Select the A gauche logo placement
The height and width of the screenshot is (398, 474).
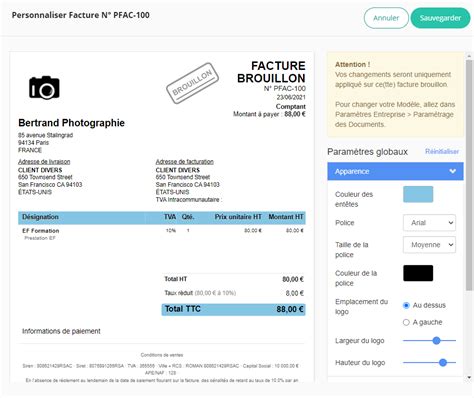(x=406, y=322)
